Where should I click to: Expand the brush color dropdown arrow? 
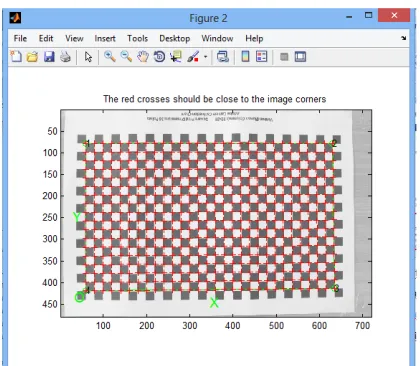pyautogui.click(x=205, y=57)
